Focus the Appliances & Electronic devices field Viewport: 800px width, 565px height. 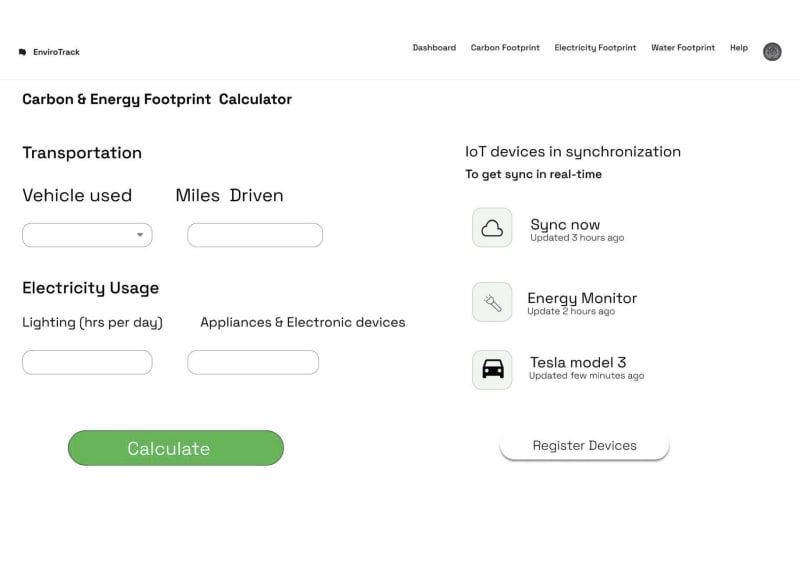(253, 362)
